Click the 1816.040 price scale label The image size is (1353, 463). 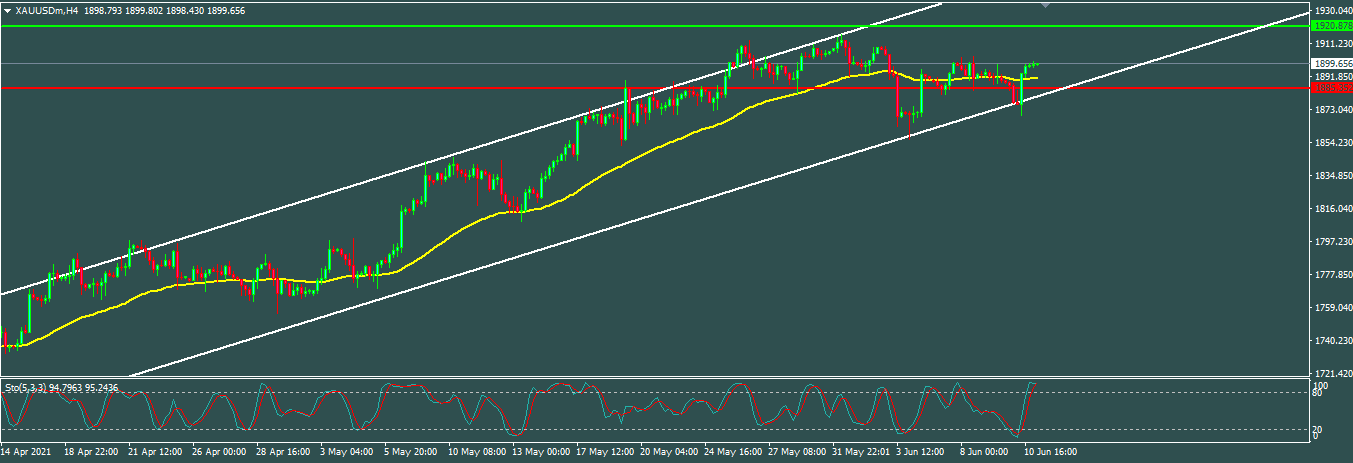1331,209
